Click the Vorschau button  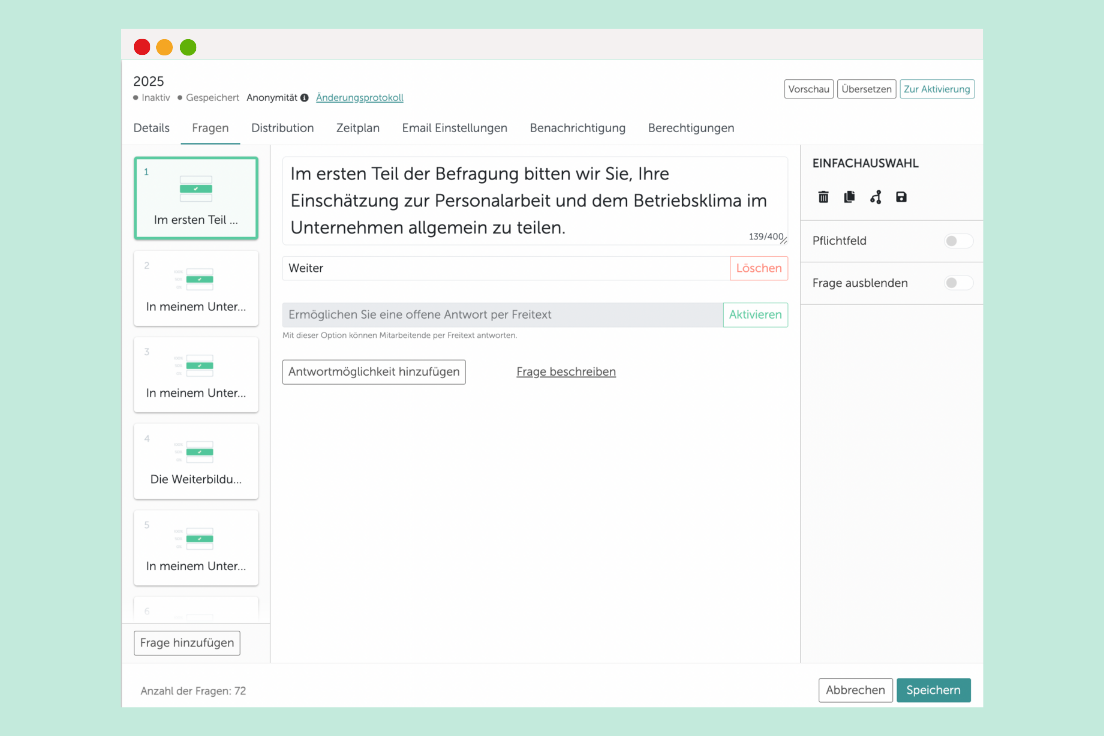tap(808, 89)
